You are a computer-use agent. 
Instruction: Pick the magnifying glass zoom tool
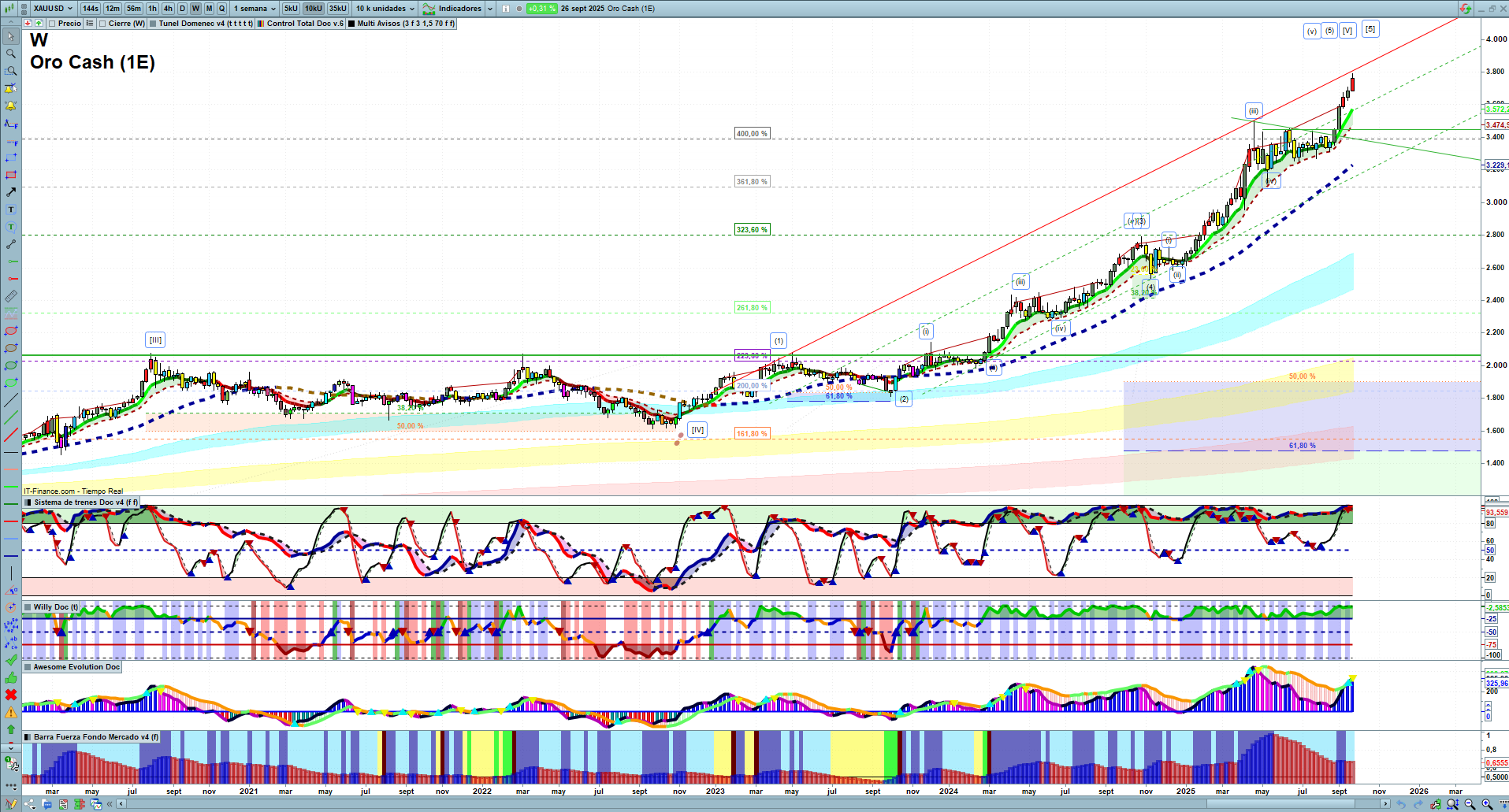(11, 54)
